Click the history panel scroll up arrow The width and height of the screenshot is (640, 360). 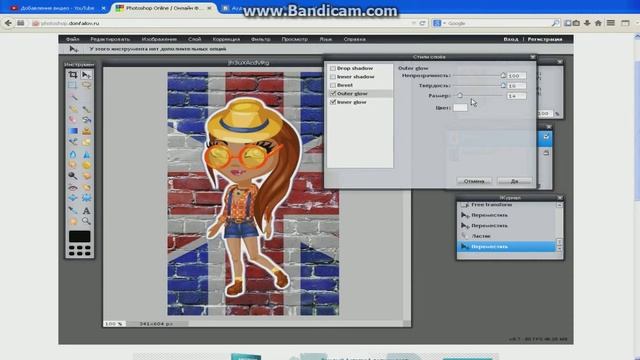[x=559, y=205]
